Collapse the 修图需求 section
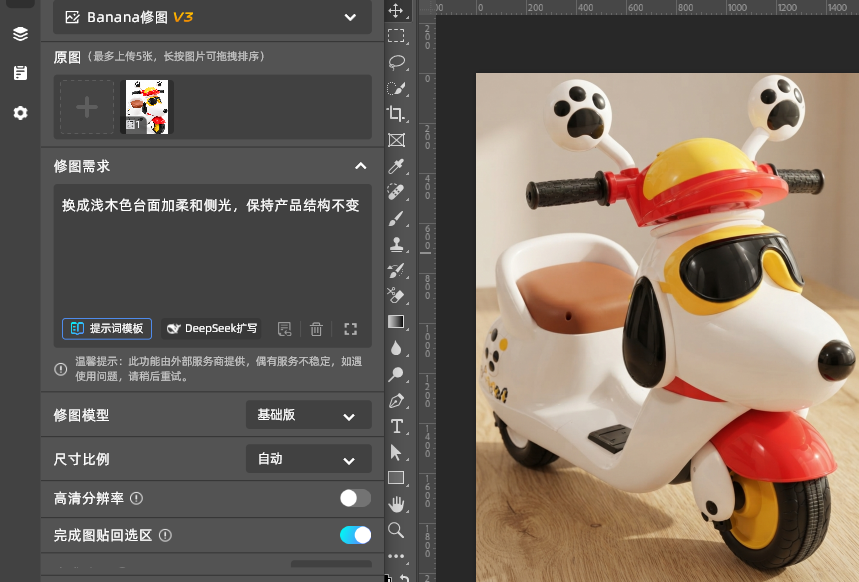The image size is (859, 582). pos(360,166)
